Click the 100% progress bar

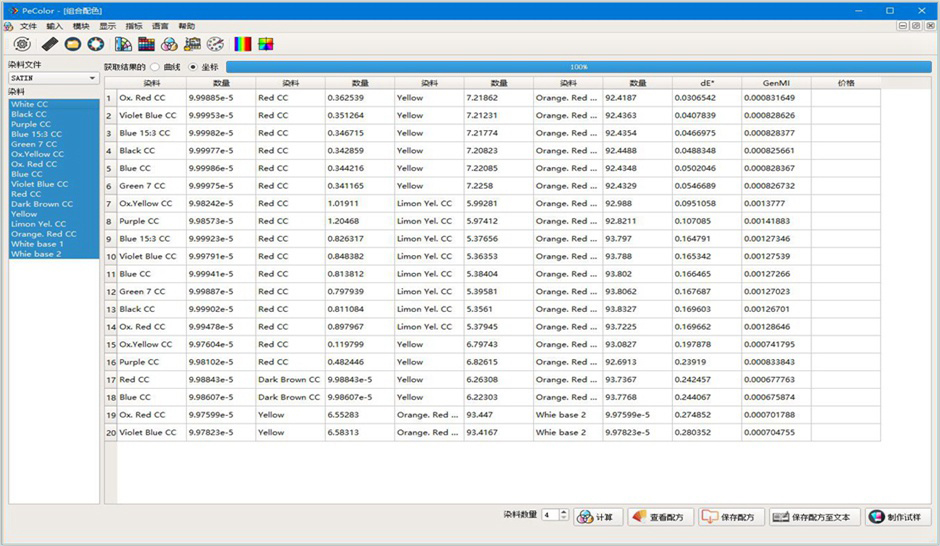[578, 67]
